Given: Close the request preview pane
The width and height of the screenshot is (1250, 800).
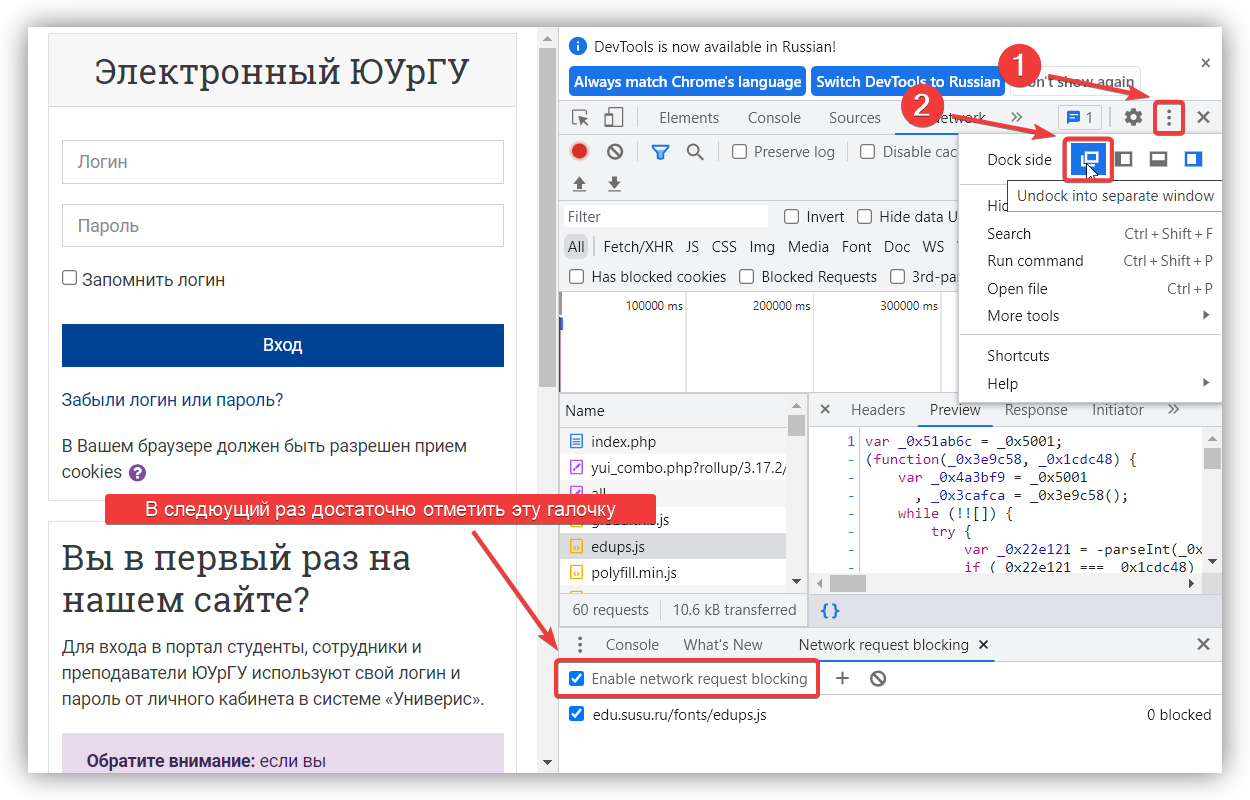Looking at the screenshot, I should (825, 410).
